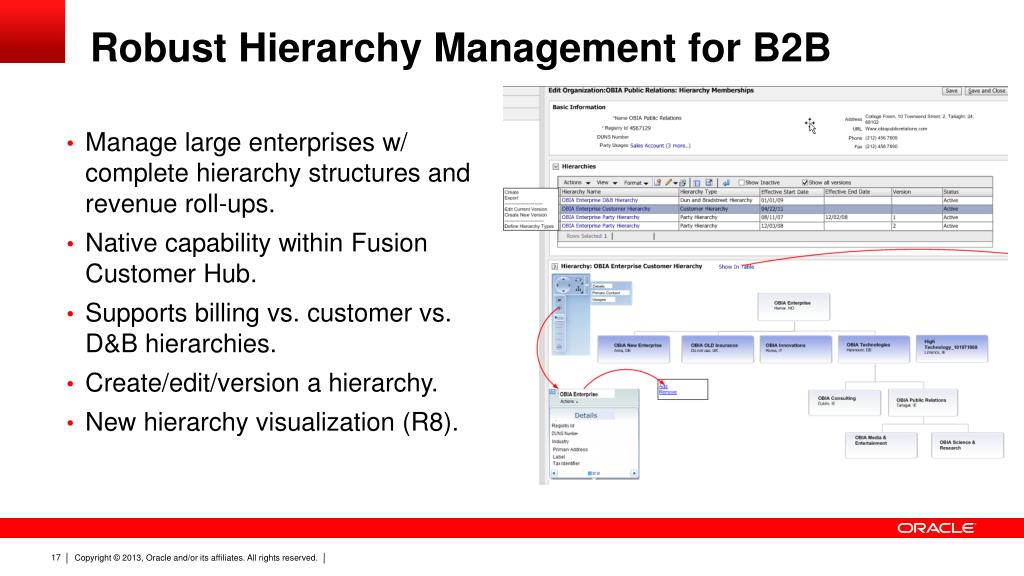Choose Edit Current Version menu item
The width and height of the screenshot is (1024, 576).
526,209
